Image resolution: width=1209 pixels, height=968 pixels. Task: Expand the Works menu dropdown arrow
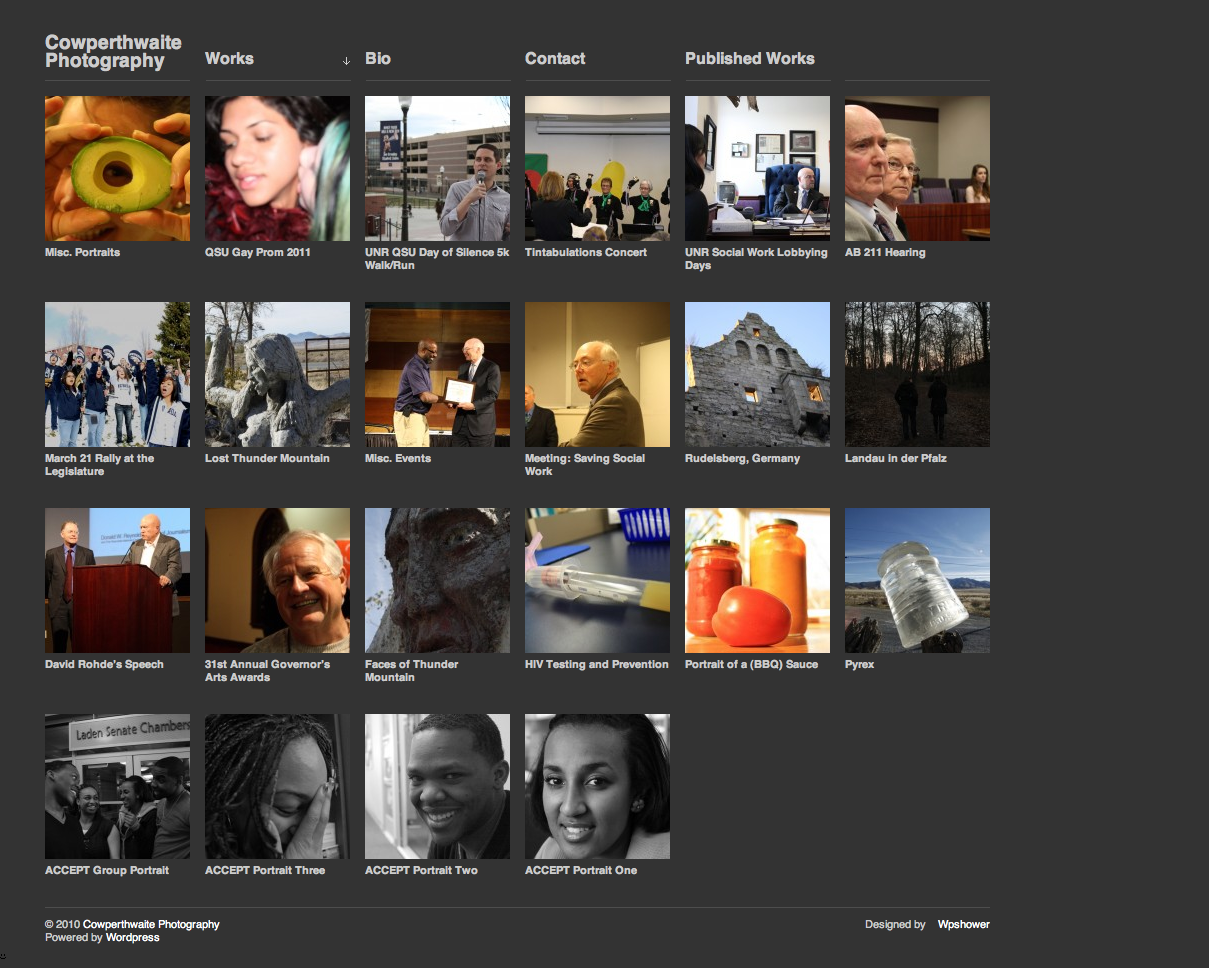click(346, 61)
